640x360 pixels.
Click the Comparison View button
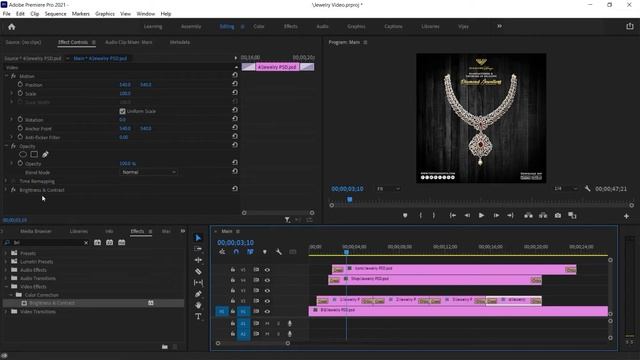572,216
